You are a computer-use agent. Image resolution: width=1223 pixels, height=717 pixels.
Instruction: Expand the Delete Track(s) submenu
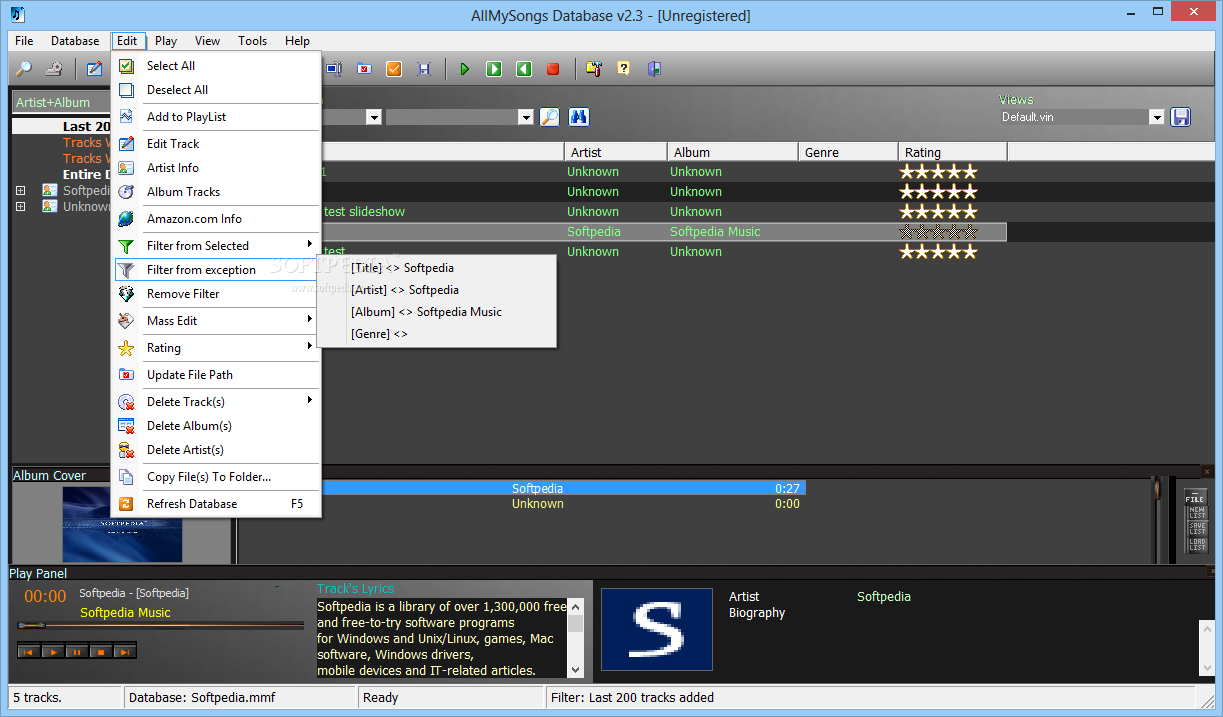tap(216, 402)
